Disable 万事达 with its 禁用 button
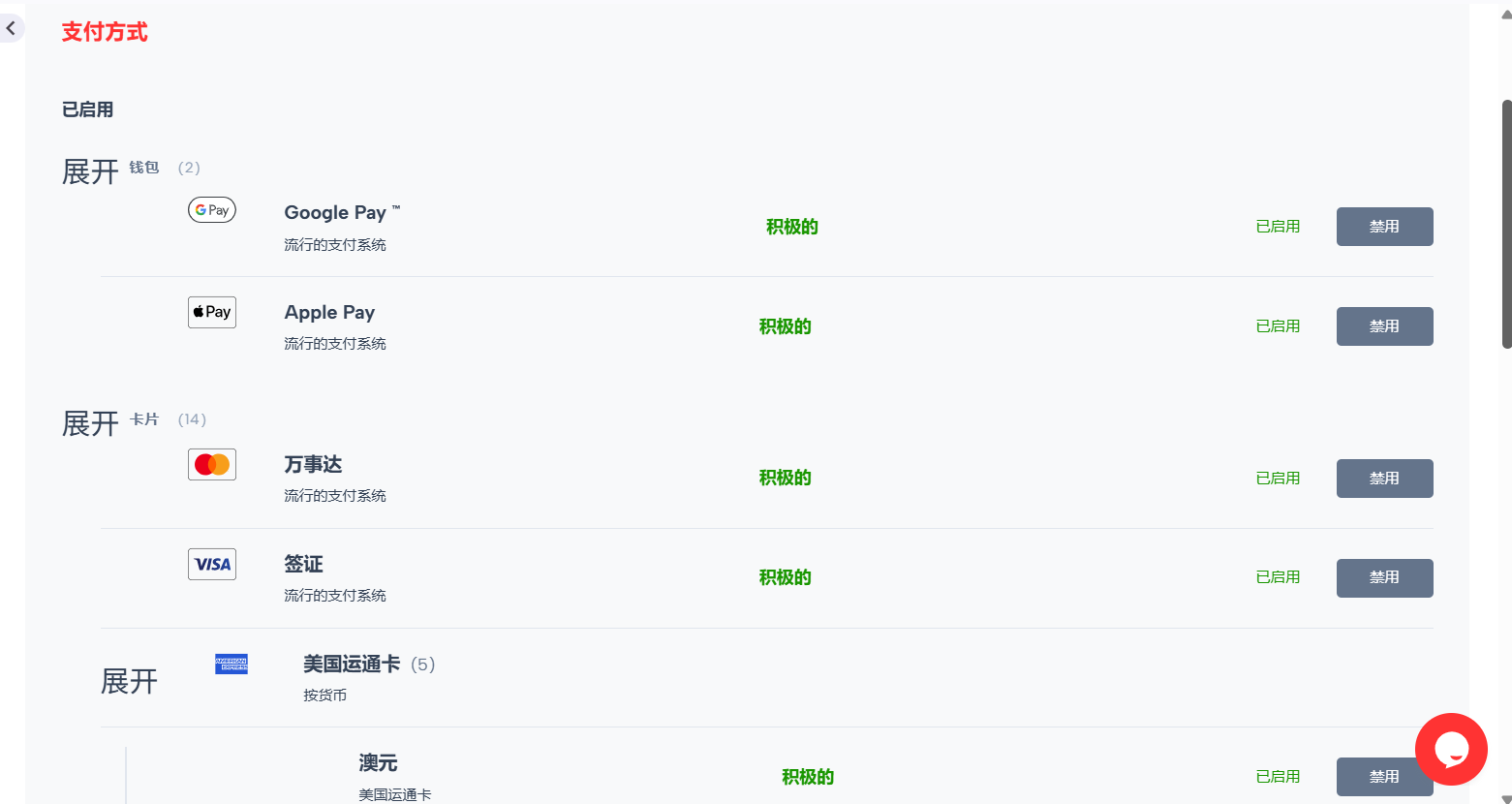The image size is (1512, 804). tap(1385, 479)
